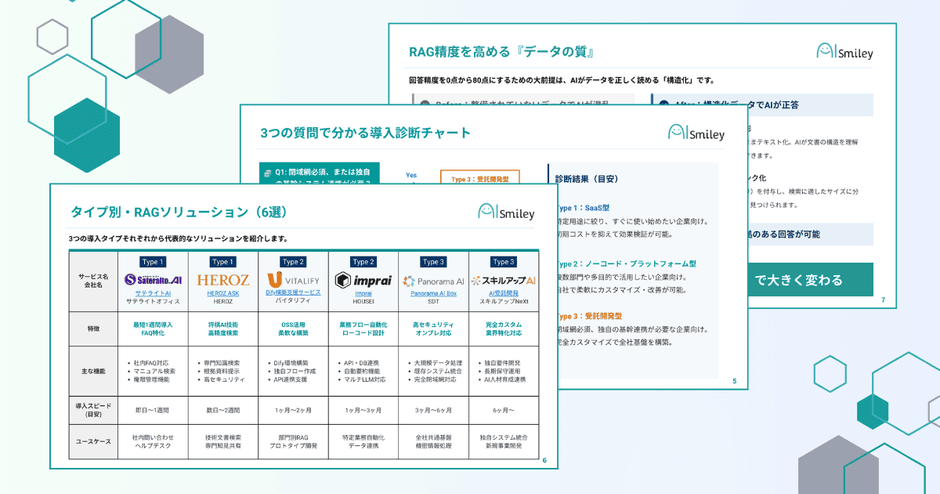Click the Panorama AI logo in the table

[x=433, y=281]
